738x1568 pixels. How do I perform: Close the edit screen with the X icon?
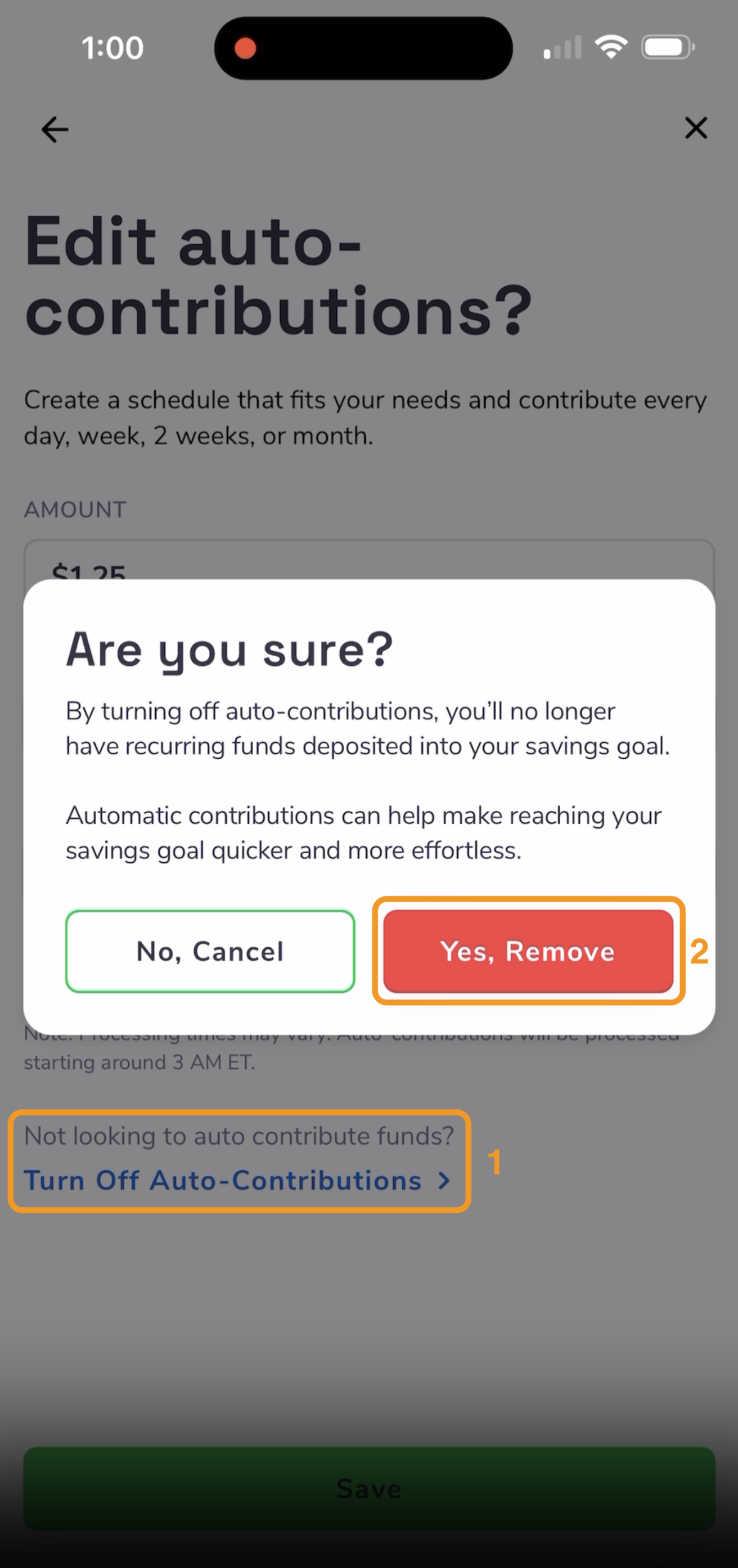[x=696, y=128]
